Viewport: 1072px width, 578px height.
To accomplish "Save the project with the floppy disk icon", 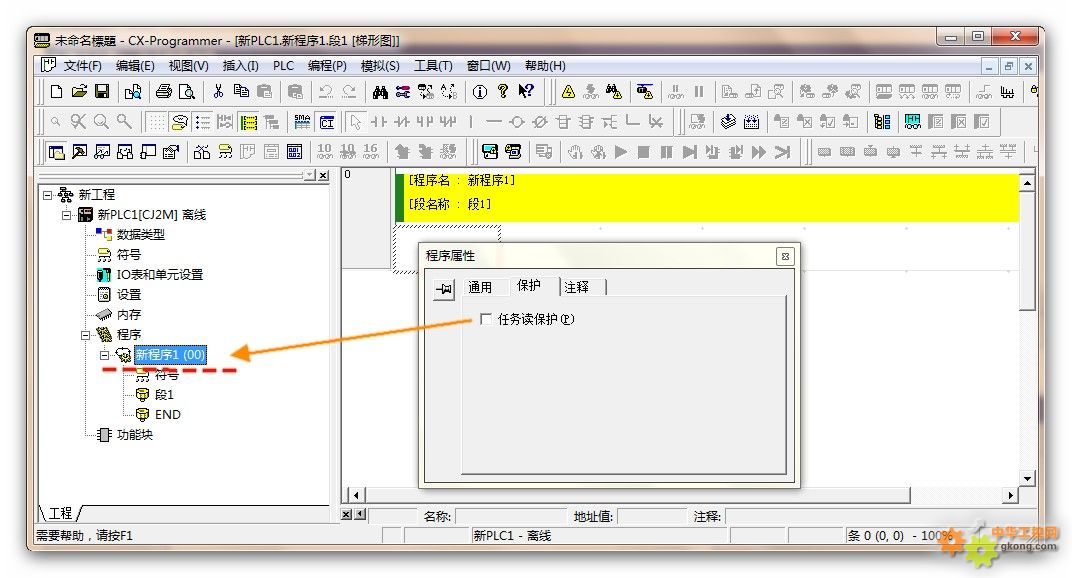I will click(102, 92).
